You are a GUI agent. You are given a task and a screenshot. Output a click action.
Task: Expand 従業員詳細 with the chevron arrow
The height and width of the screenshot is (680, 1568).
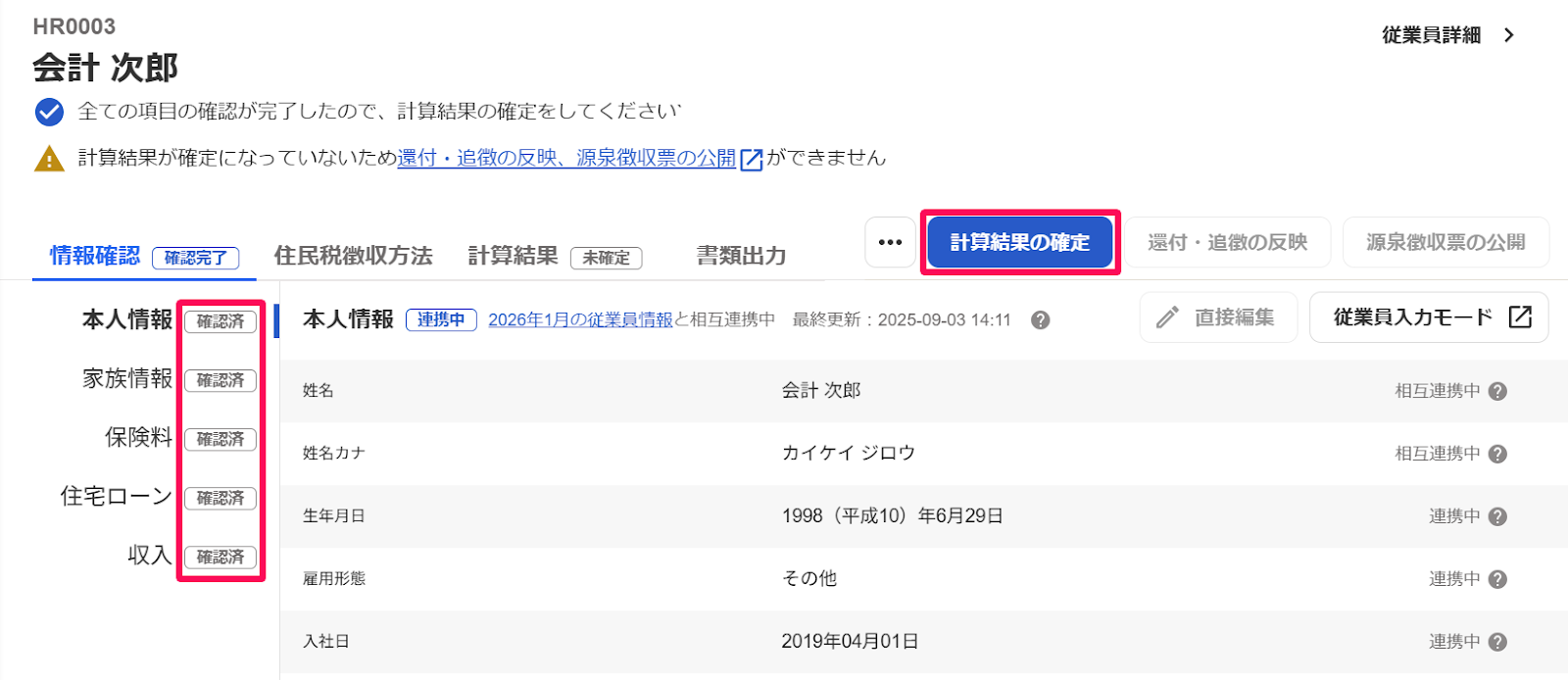[1509, 35]
